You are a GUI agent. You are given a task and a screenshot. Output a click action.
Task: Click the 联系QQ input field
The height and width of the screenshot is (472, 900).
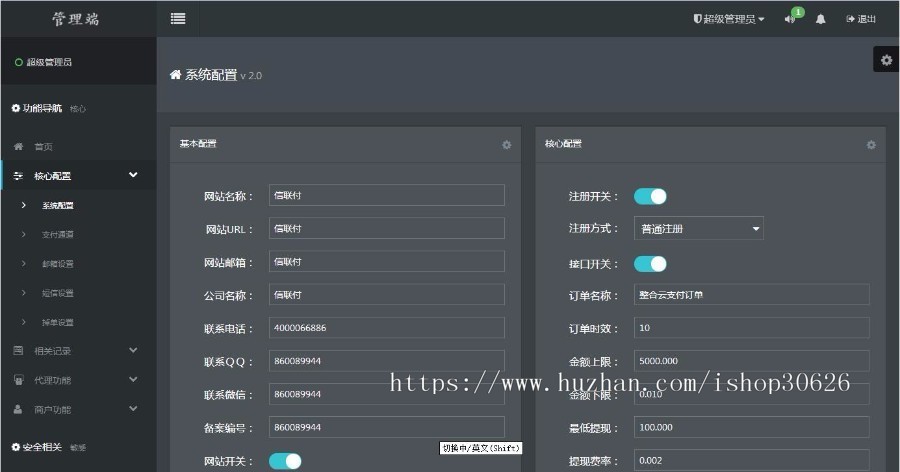[387, 361]
